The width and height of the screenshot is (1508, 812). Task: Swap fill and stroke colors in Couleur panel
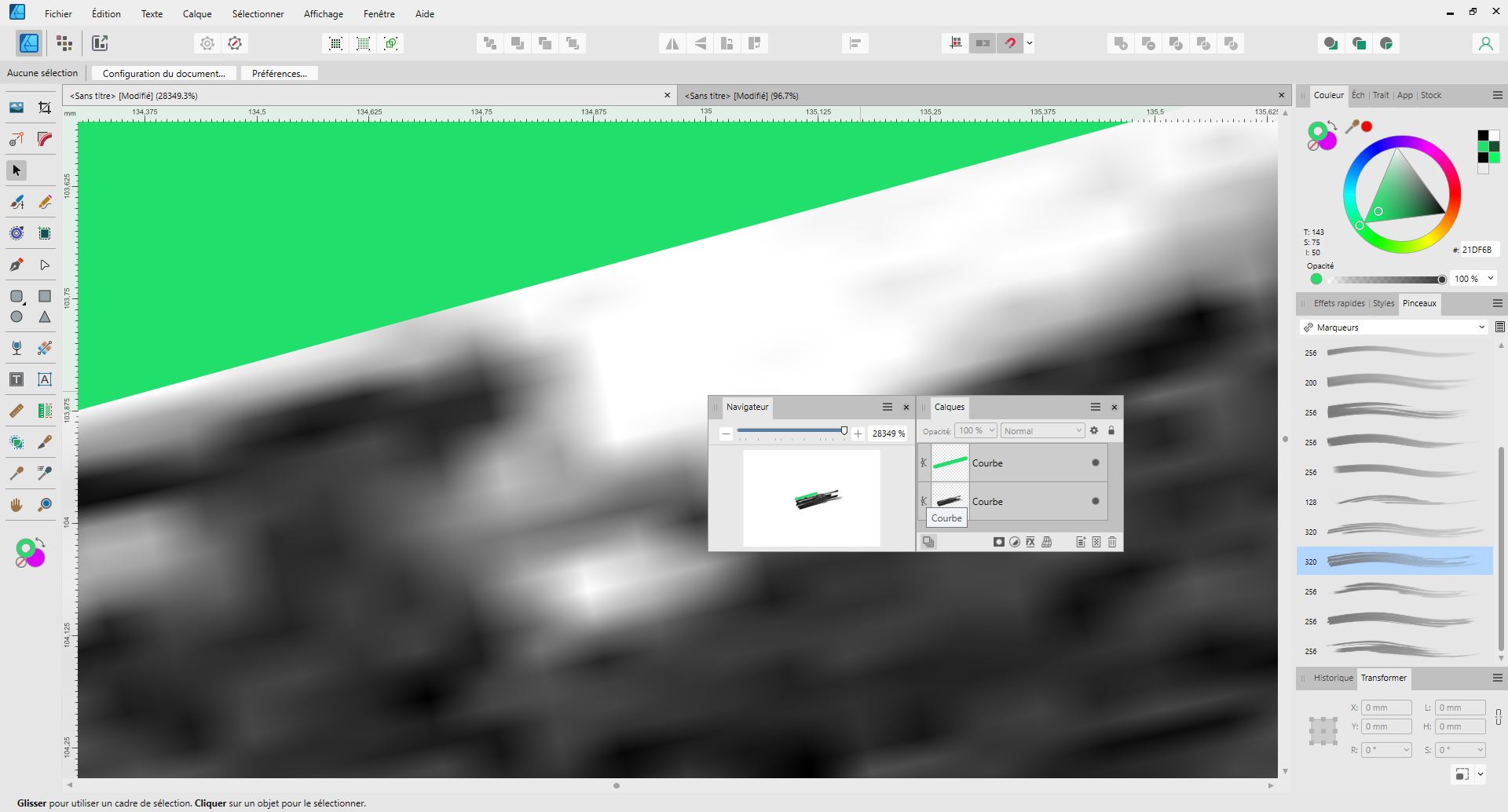[x=1333, y=126]
